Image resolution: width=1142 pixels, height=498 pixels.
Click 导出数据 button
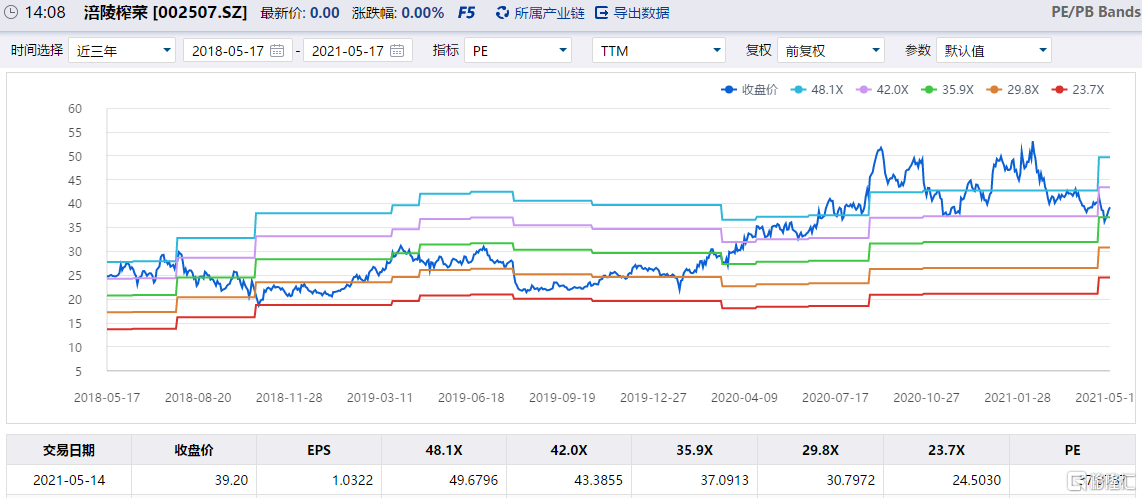(x=642, y=12)
